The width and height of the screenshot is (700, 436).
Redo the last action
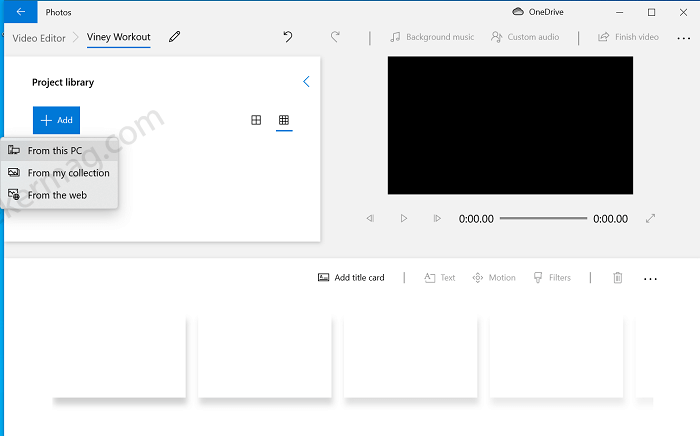click(x=335, y=37)
